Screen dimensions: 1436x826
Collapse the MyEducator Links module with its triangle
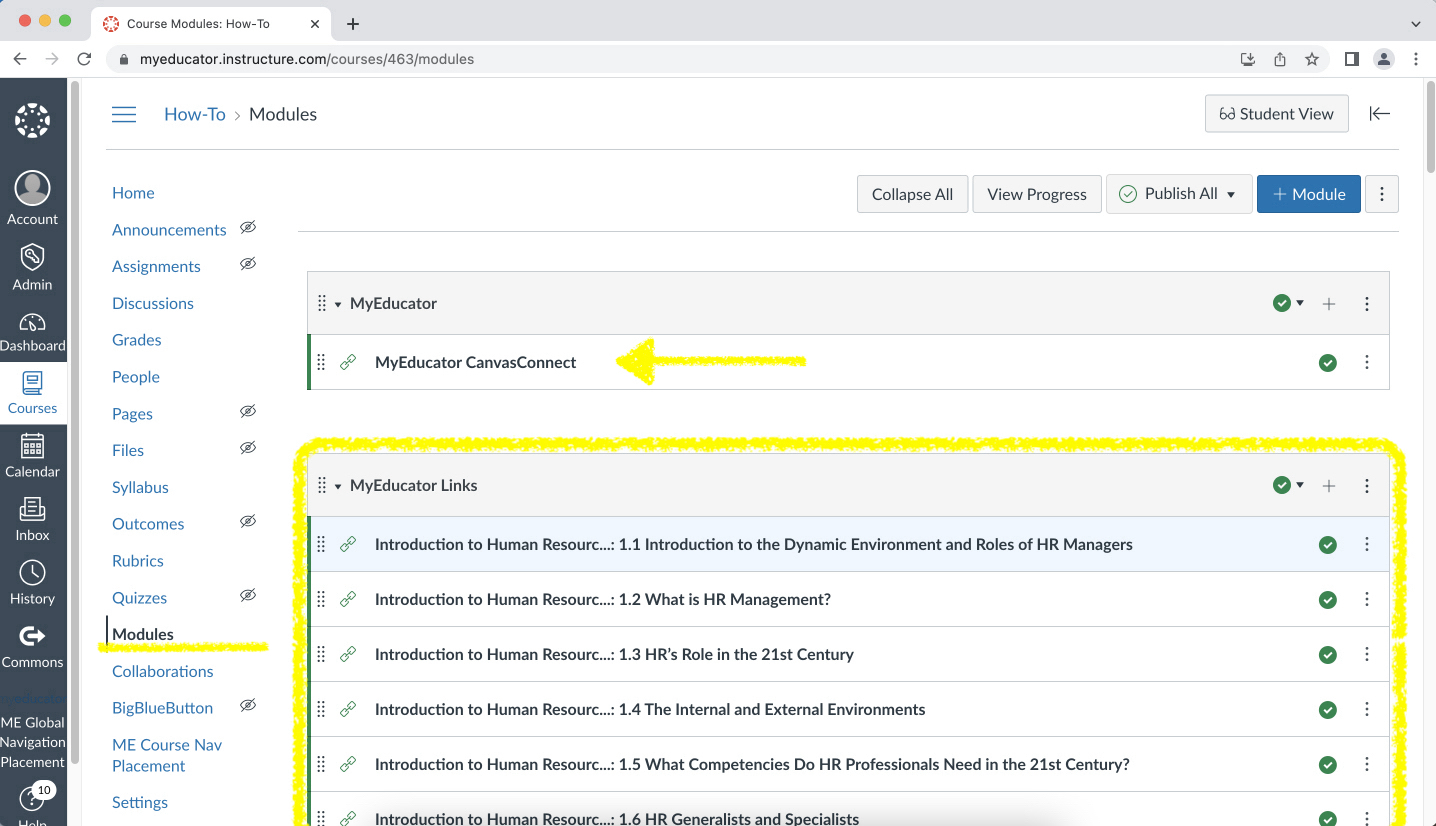point(338,486)
